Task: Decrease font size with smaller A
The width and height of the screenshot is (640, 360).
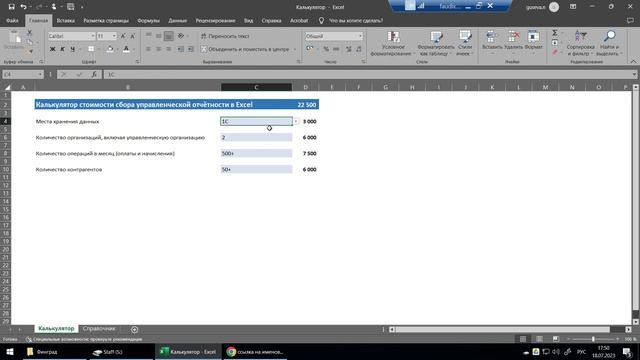Action: click(x=133, y=36)
